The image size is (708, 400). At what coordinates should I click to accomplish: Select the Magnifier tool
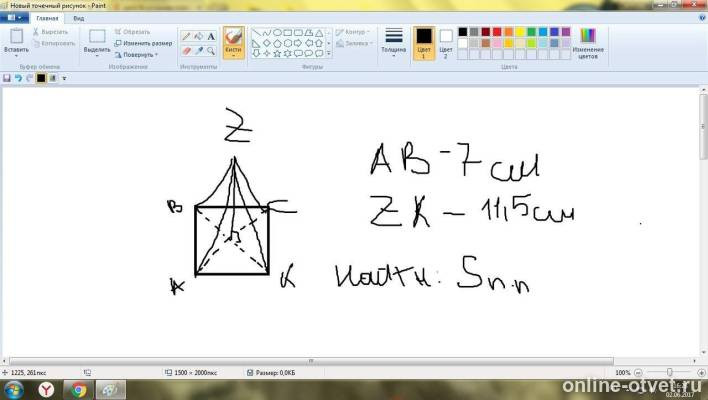pos(211,51)
